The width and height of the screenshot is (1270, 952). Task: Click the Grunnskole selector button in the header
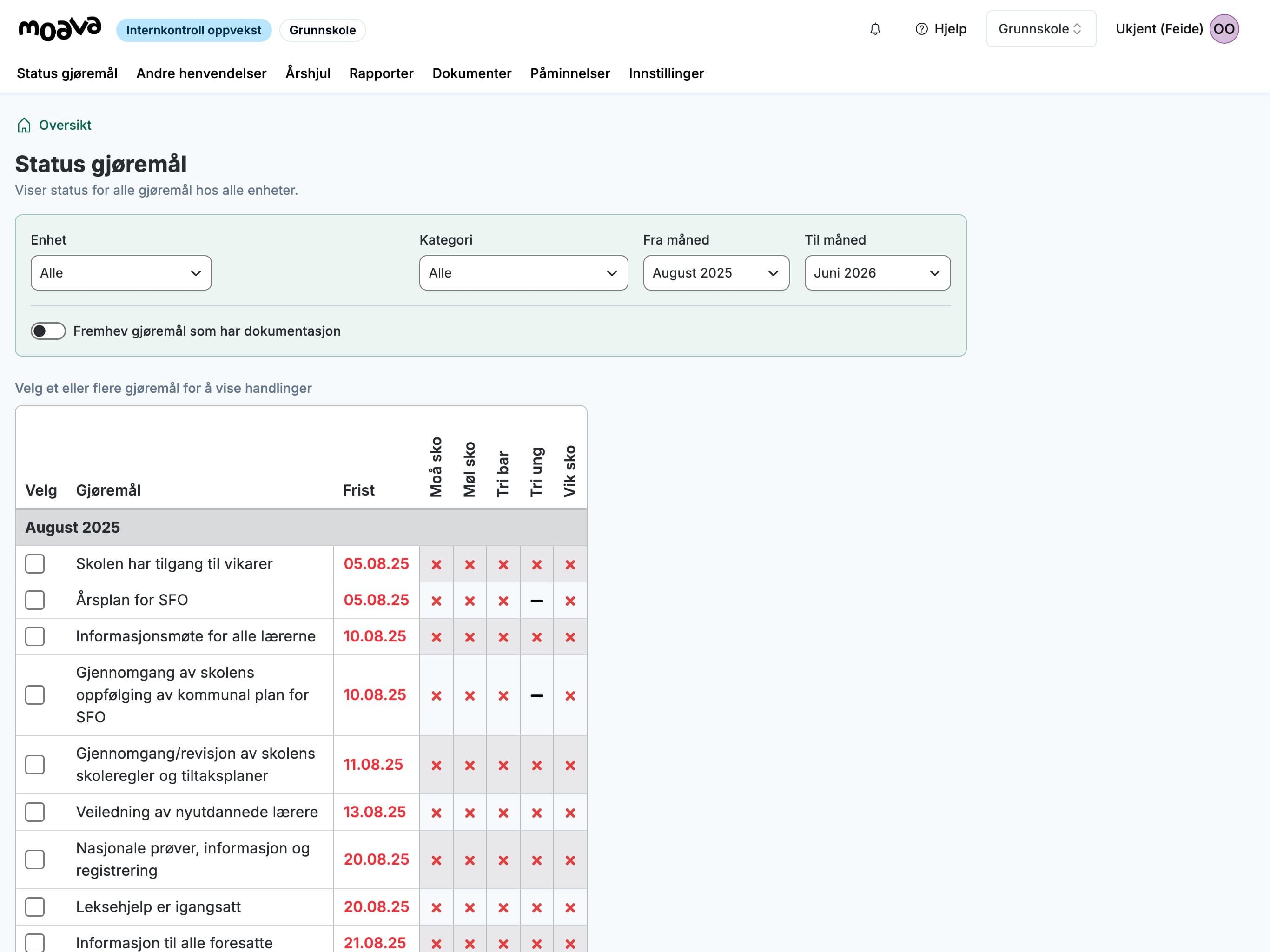click(1040, 29)
